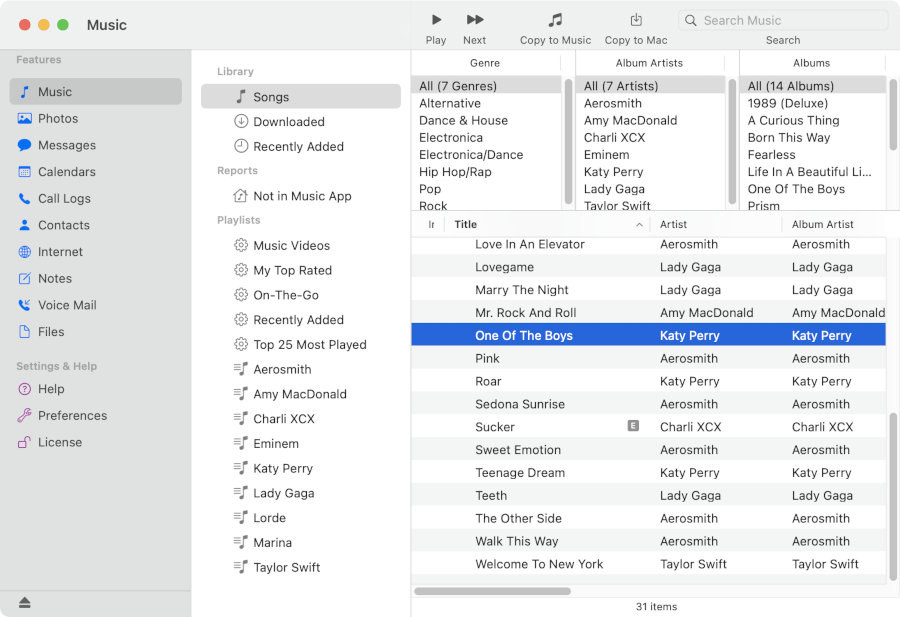Screen dimensions: 900x617
Task: Filter by Hip Hop/Rap genre
Action: tap(486, 172)
